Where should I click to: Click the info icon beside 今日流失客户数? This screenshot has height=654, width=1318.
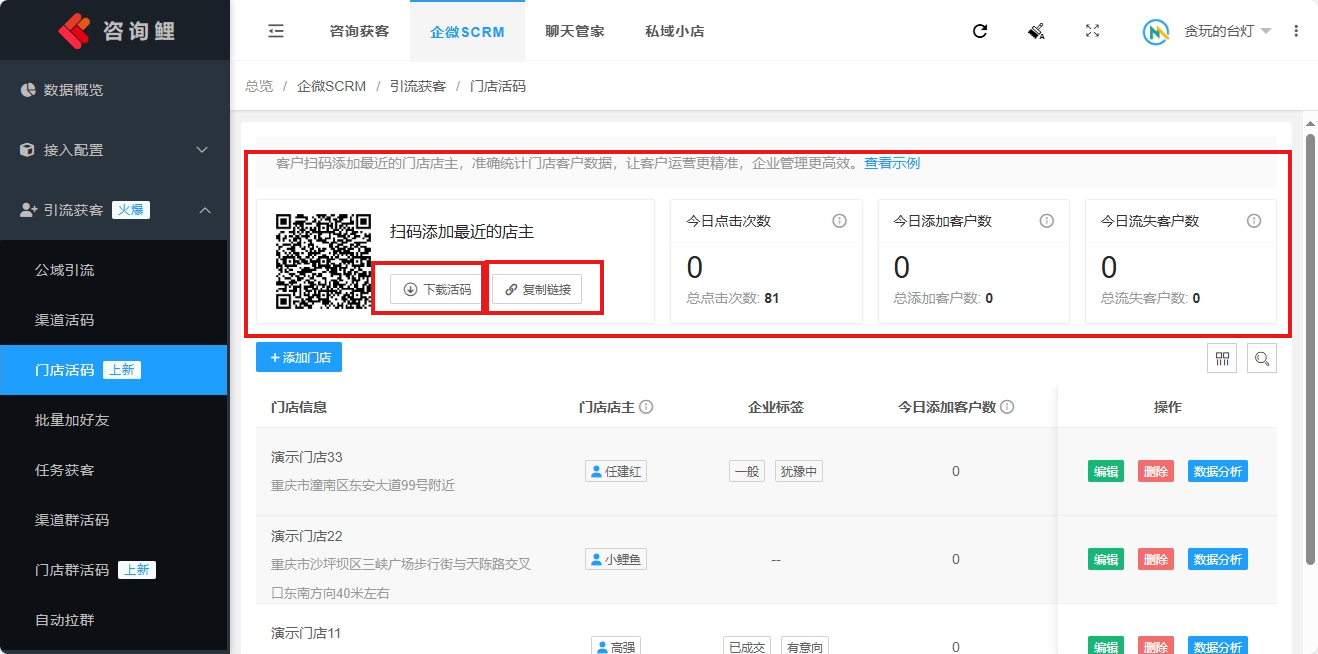(x=1254, y=221)
